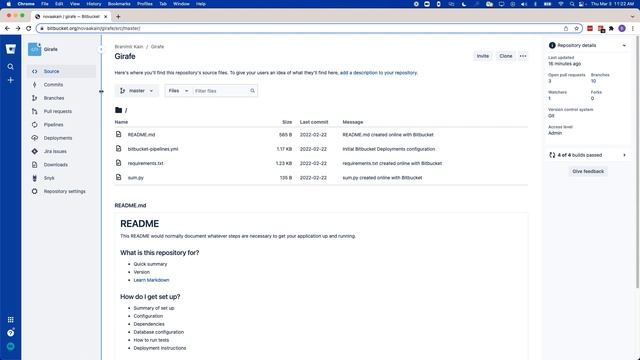Click the requirements.txt file icon
The image size is (640, 360).
(x=118, y=163)
